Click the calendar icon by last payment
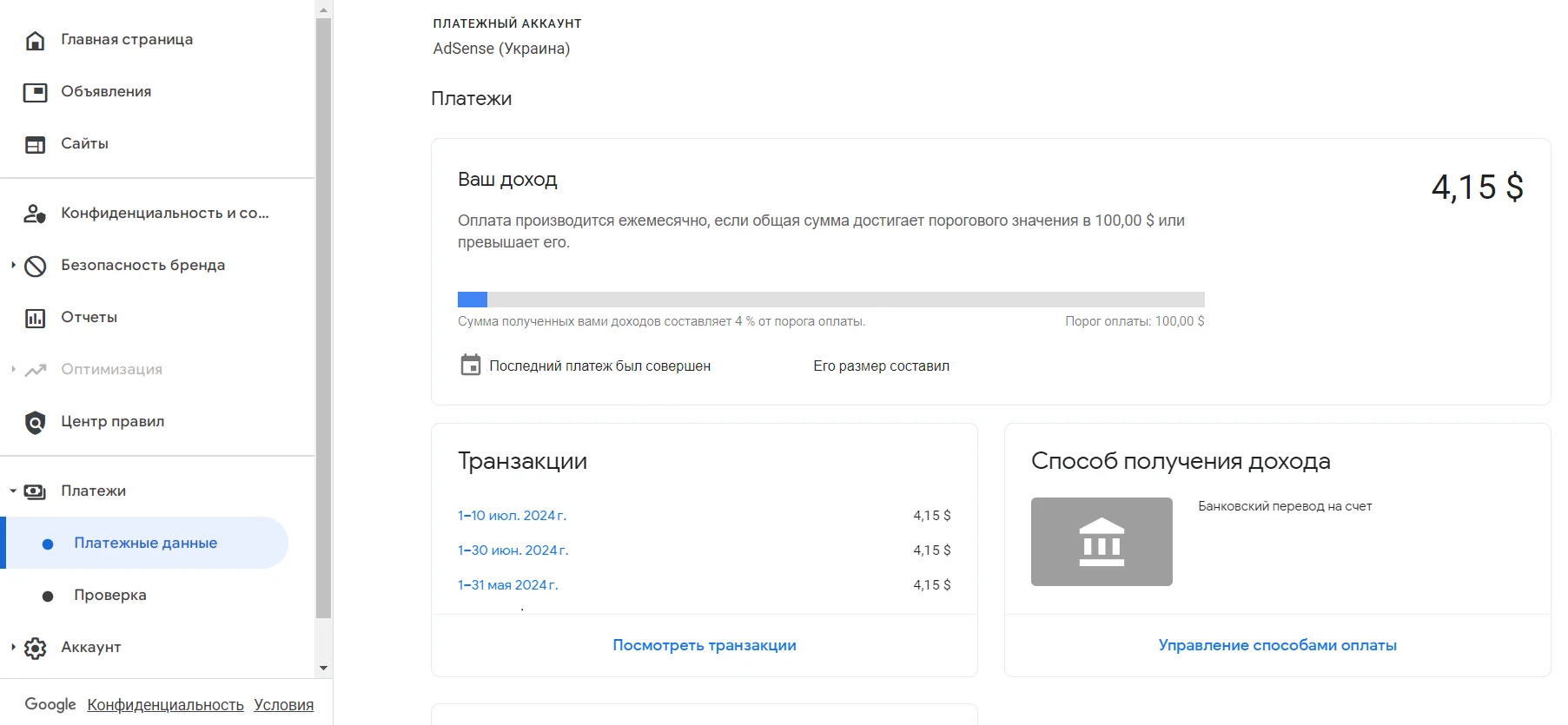 [x=470, y=365]
